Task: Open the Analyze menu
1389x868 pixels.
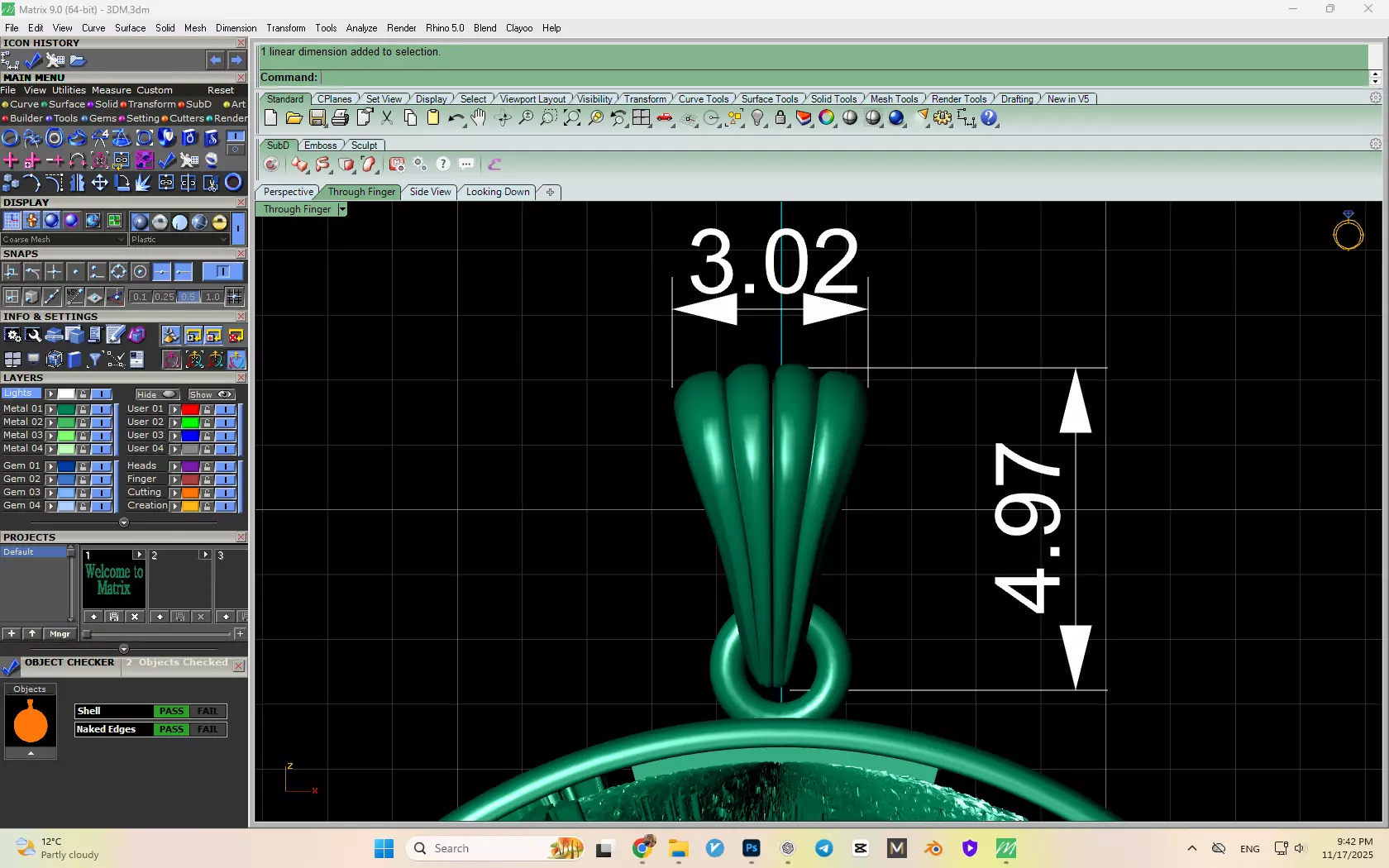Action: tap(361, 28)
